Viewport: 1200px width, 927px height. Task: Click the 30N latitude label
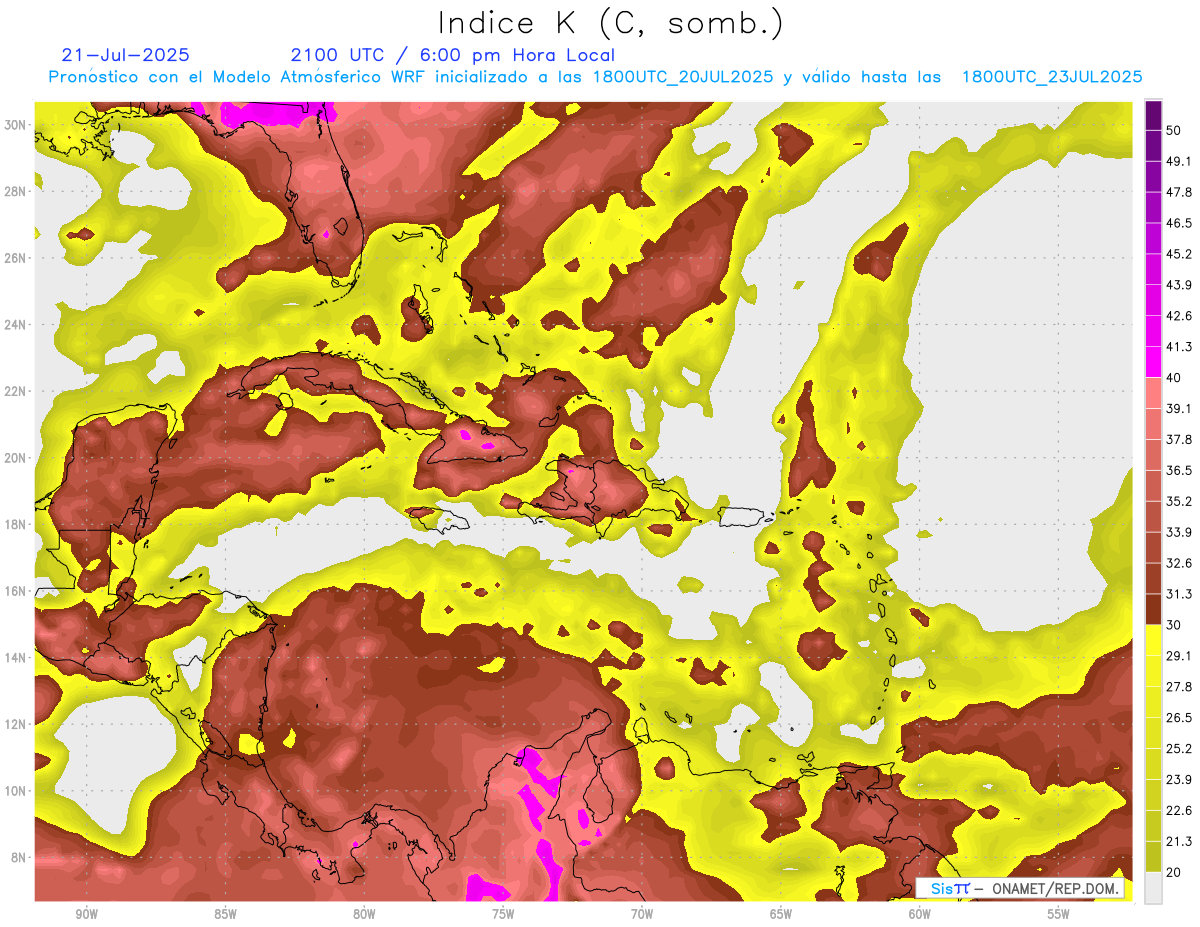pos(17,125)
